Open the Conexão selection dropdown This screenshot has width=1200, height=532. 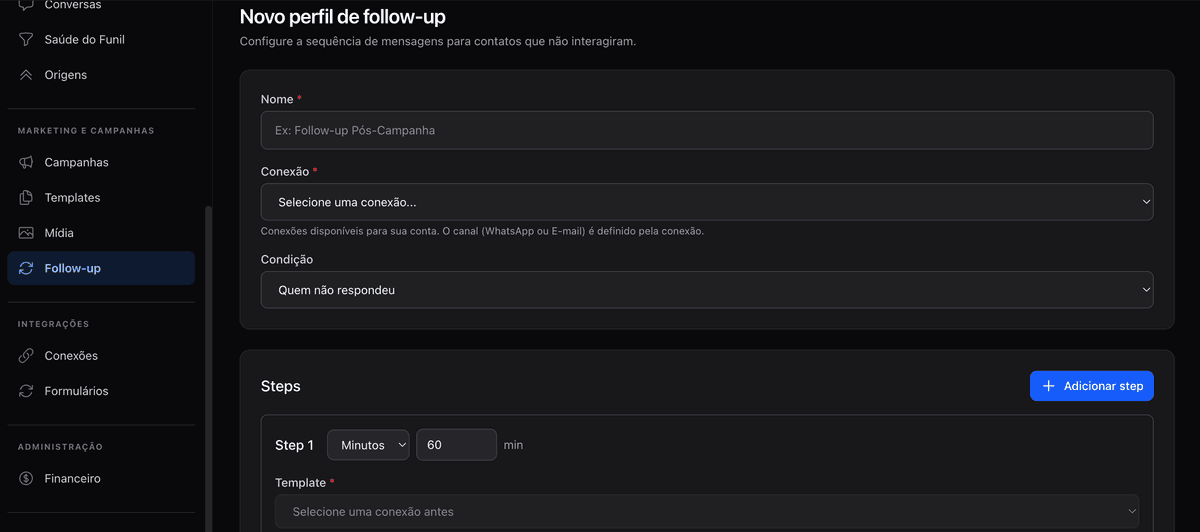click(706, 202)
